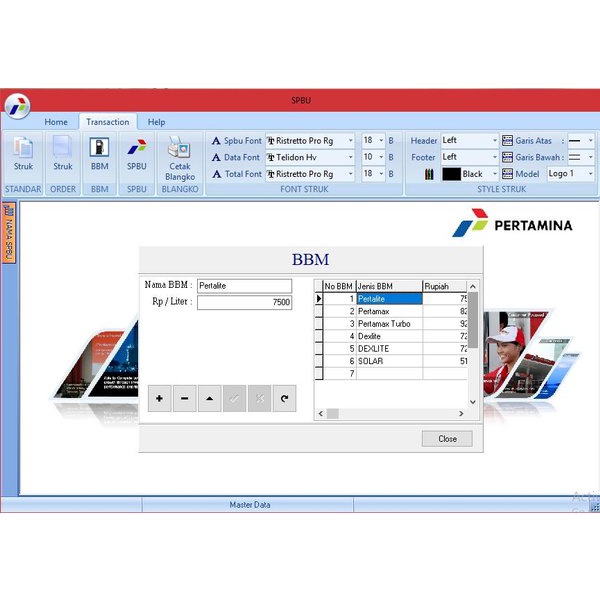Image resolution: width=600 pixels, height=600 pixels.
Task: Select the Pertalite row in grid
Action: pyautogui.click(x=389, y=299)
